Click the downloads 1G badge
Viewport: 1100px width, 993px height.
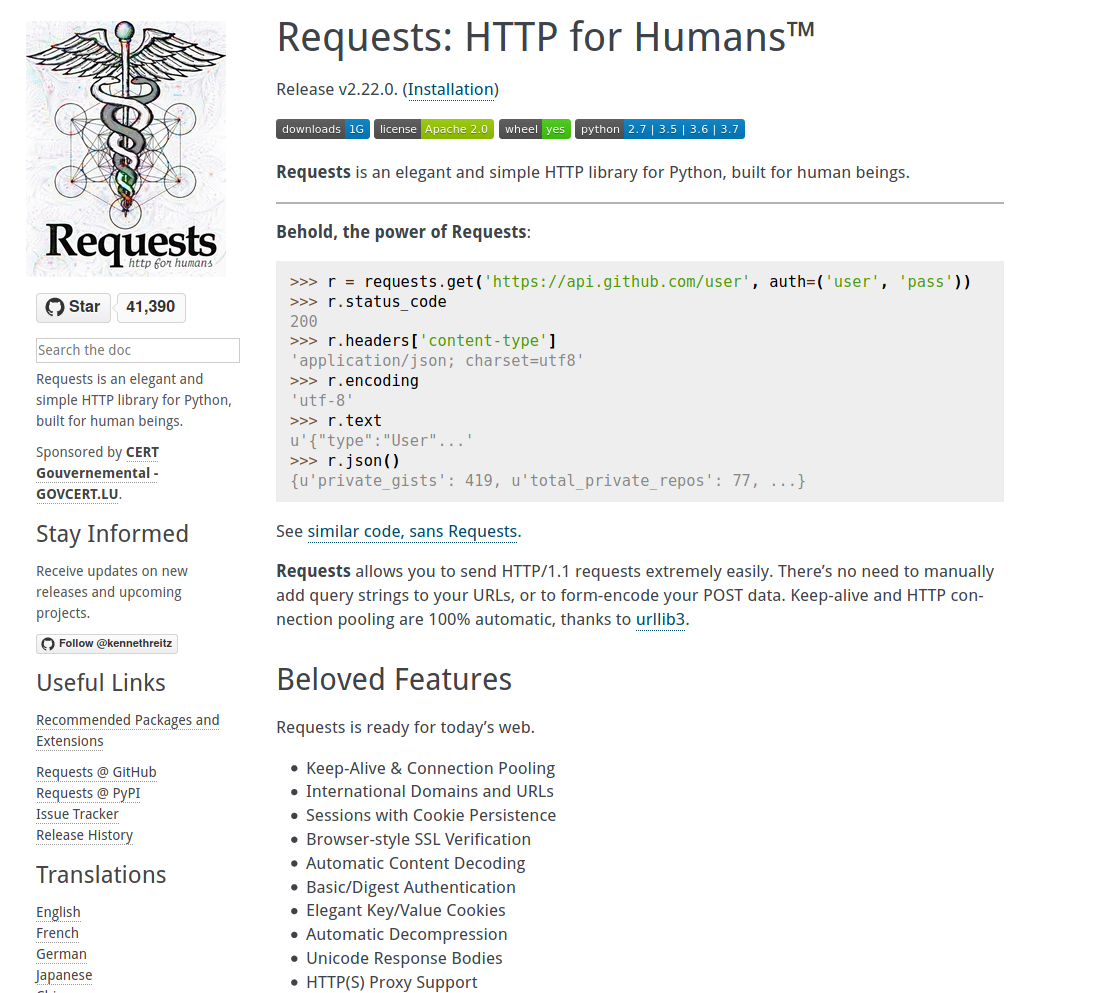tap(323, 129)
